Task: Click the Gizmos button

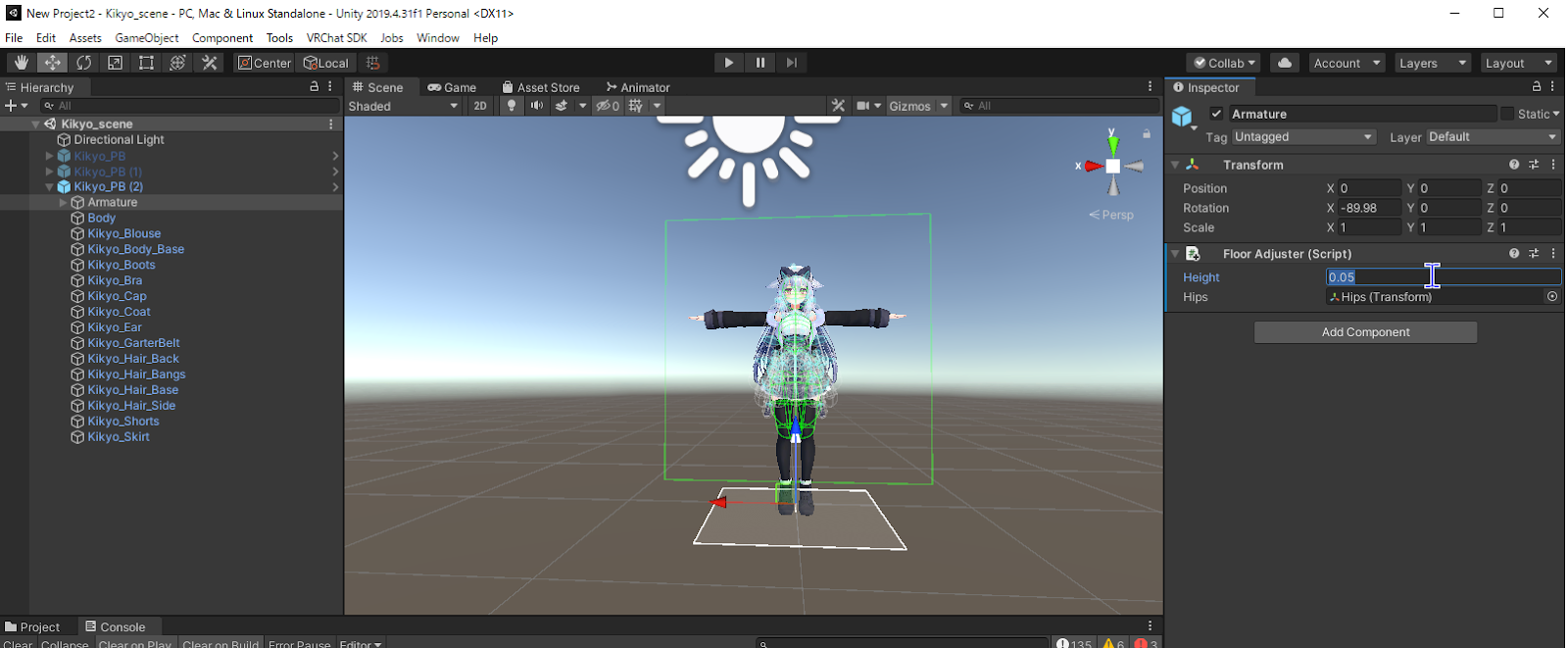Action: pos(909,106)
